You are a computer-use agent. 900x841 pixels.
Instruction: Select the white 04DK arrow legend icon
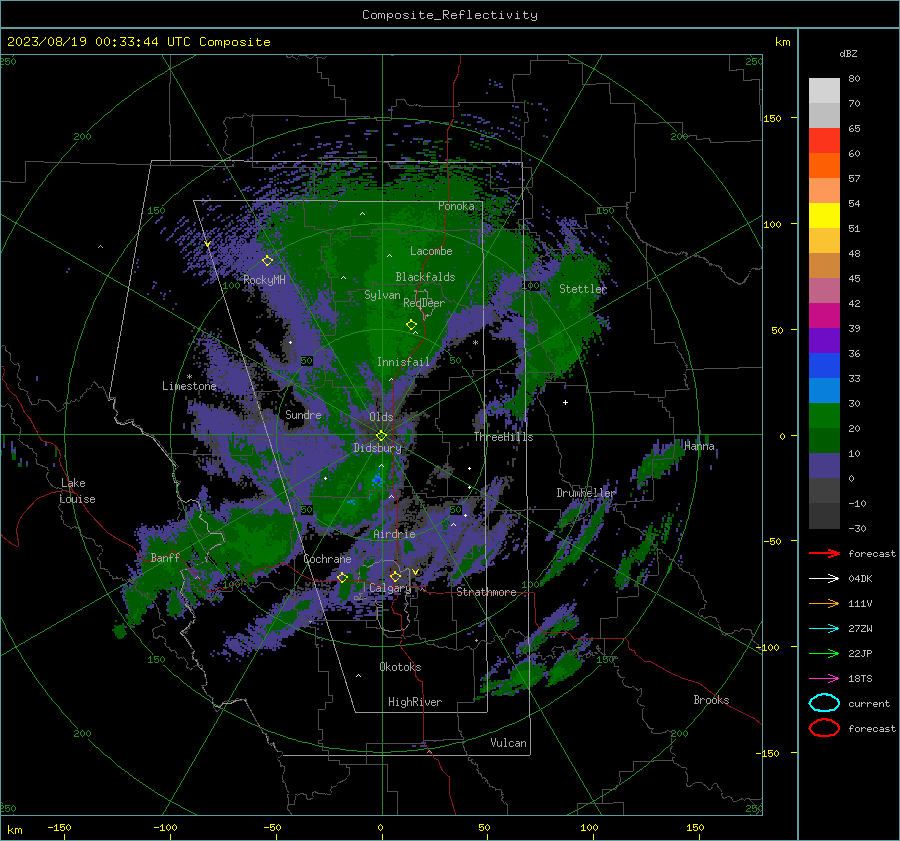point(824,579)
